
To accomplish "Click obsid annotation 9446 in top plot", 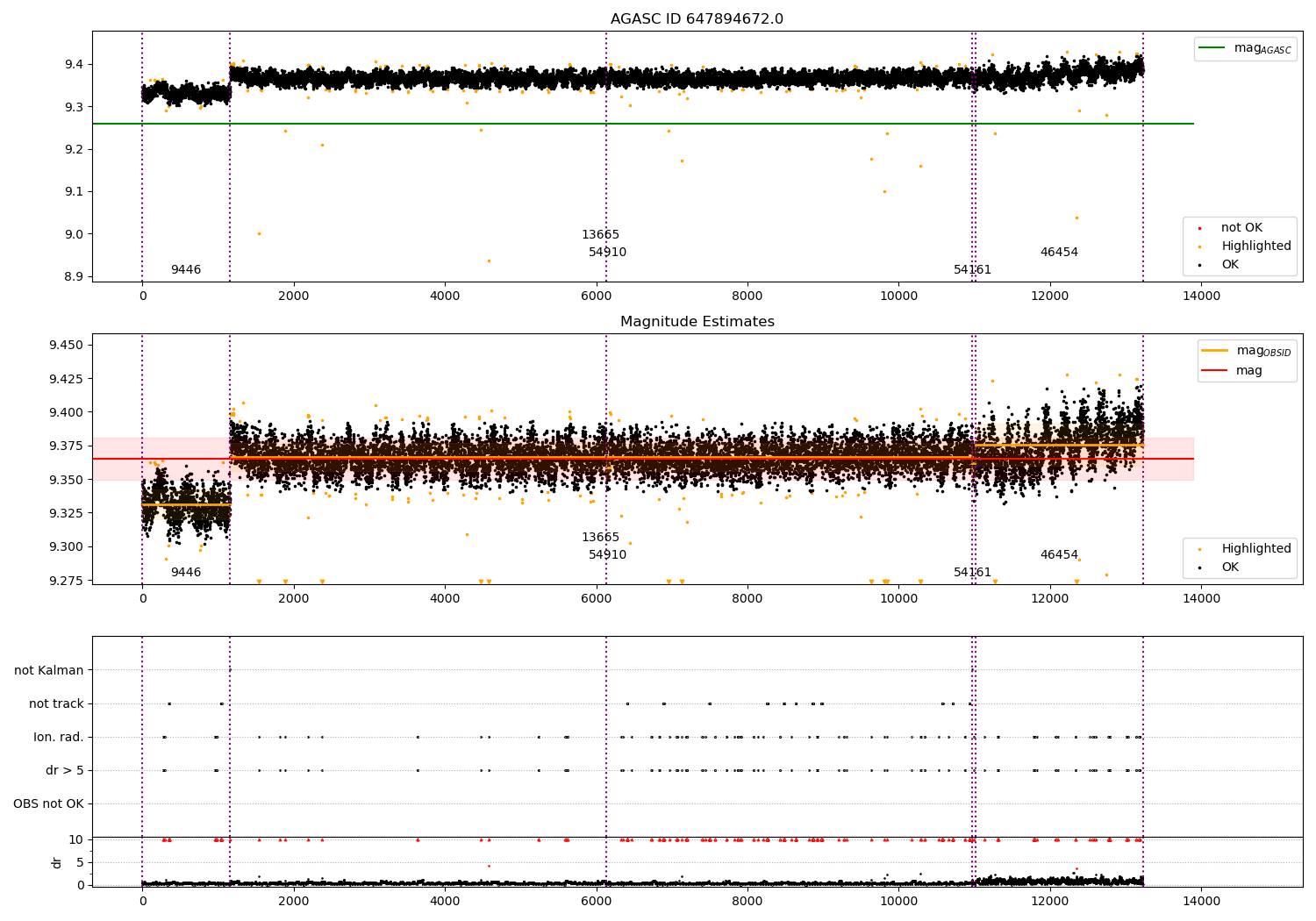I will pos(186,270).
